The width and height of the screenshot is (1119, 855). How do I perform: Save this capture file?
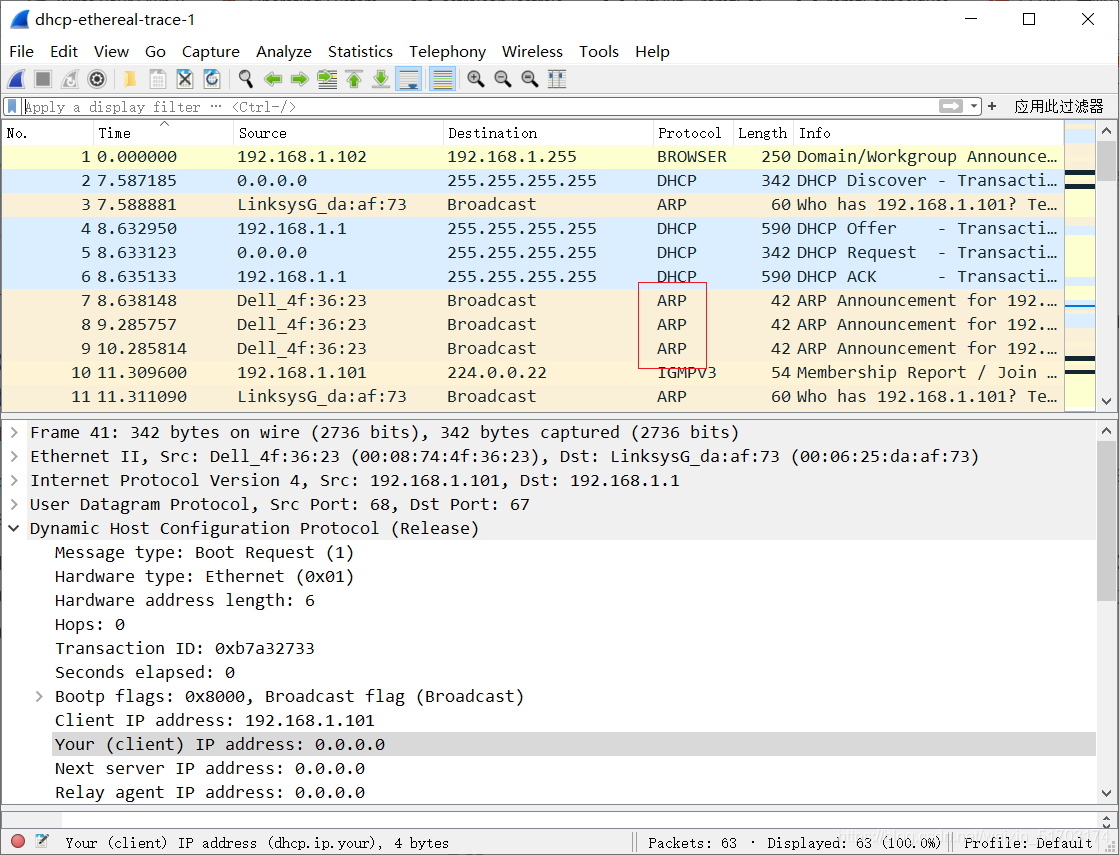click(x=158, y=79)
